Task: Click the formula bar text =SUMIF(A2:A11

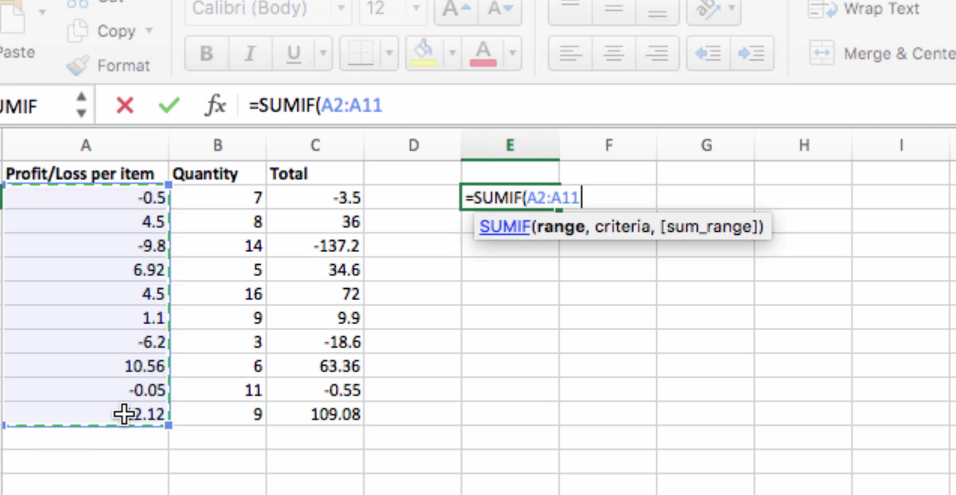Action: (x=315, y=105)
